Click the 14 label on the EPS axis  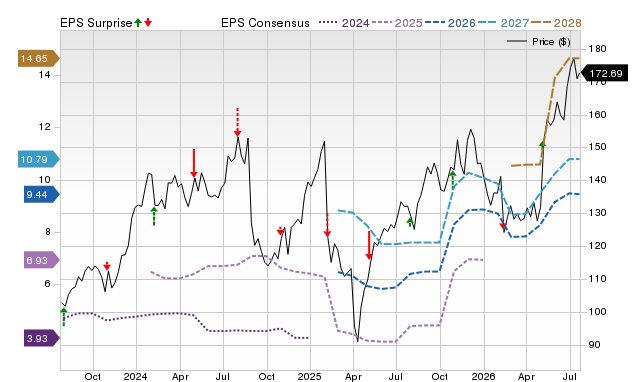pos(44,75)
